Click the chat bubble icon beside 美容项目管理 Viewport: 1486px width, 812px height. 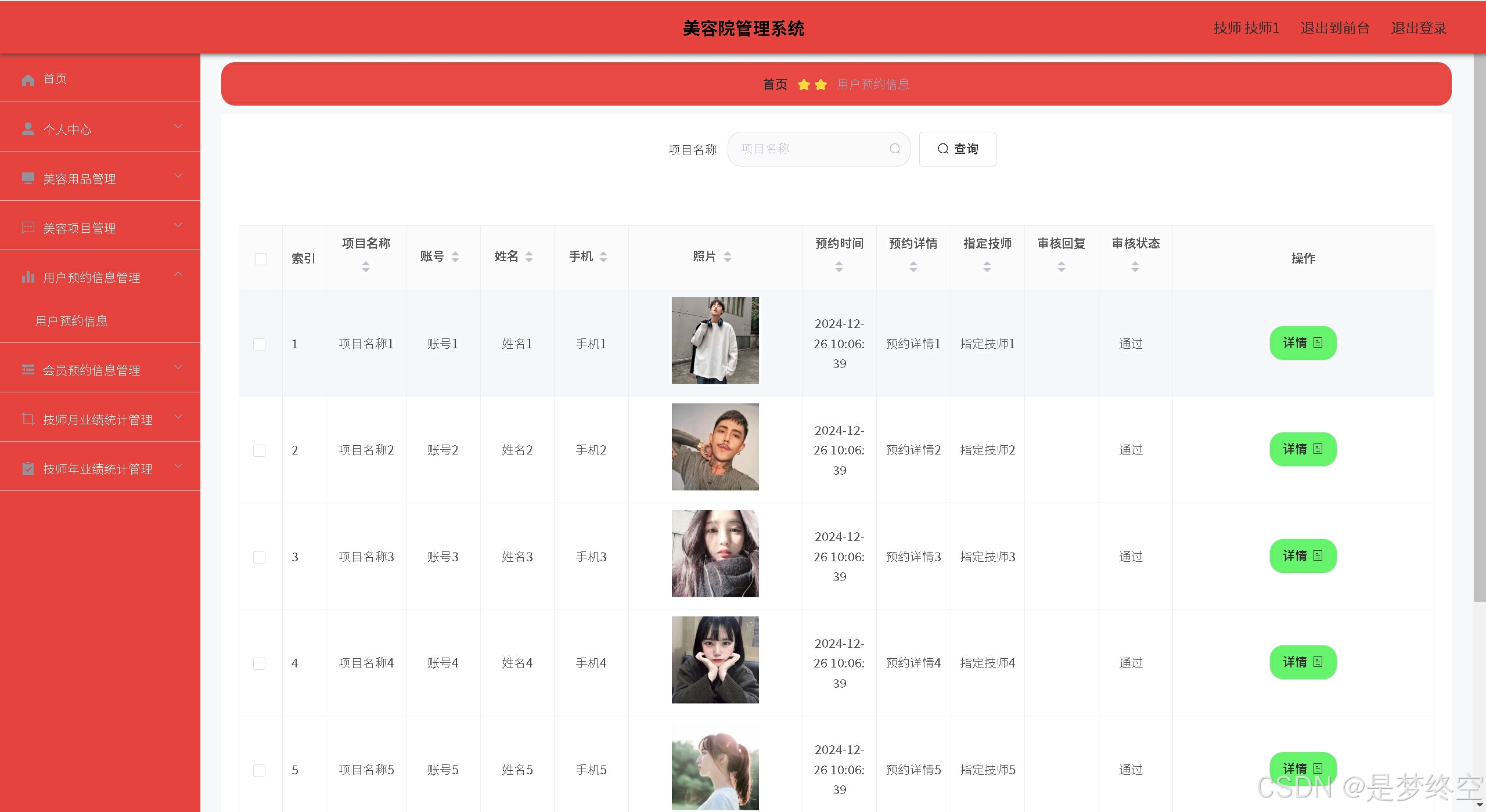tap(28, 228)
